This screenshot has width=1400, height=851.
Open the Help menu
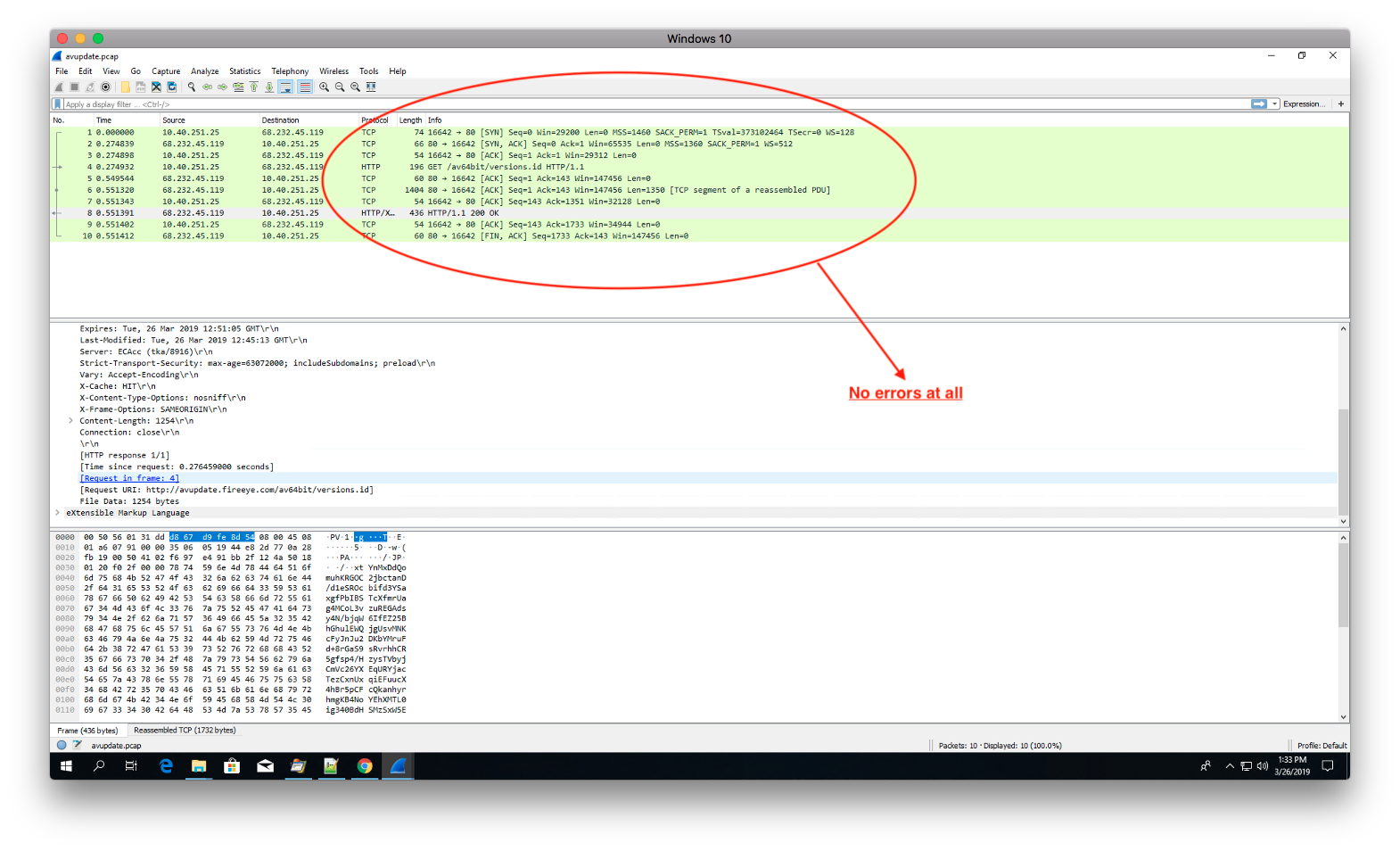tap(398, 71)
